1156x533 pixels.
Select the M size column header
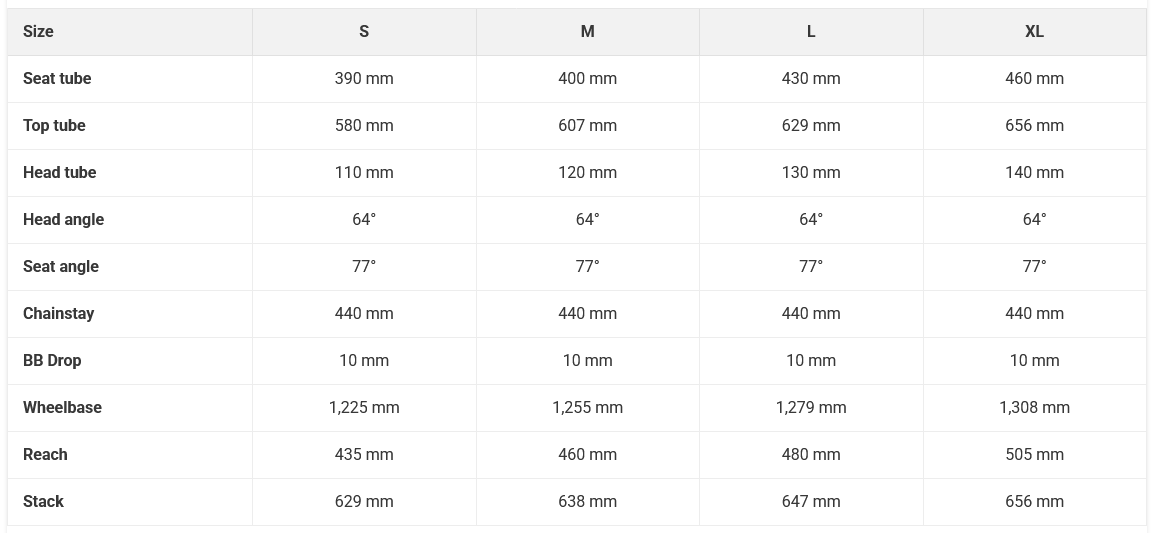pos(588,32)
